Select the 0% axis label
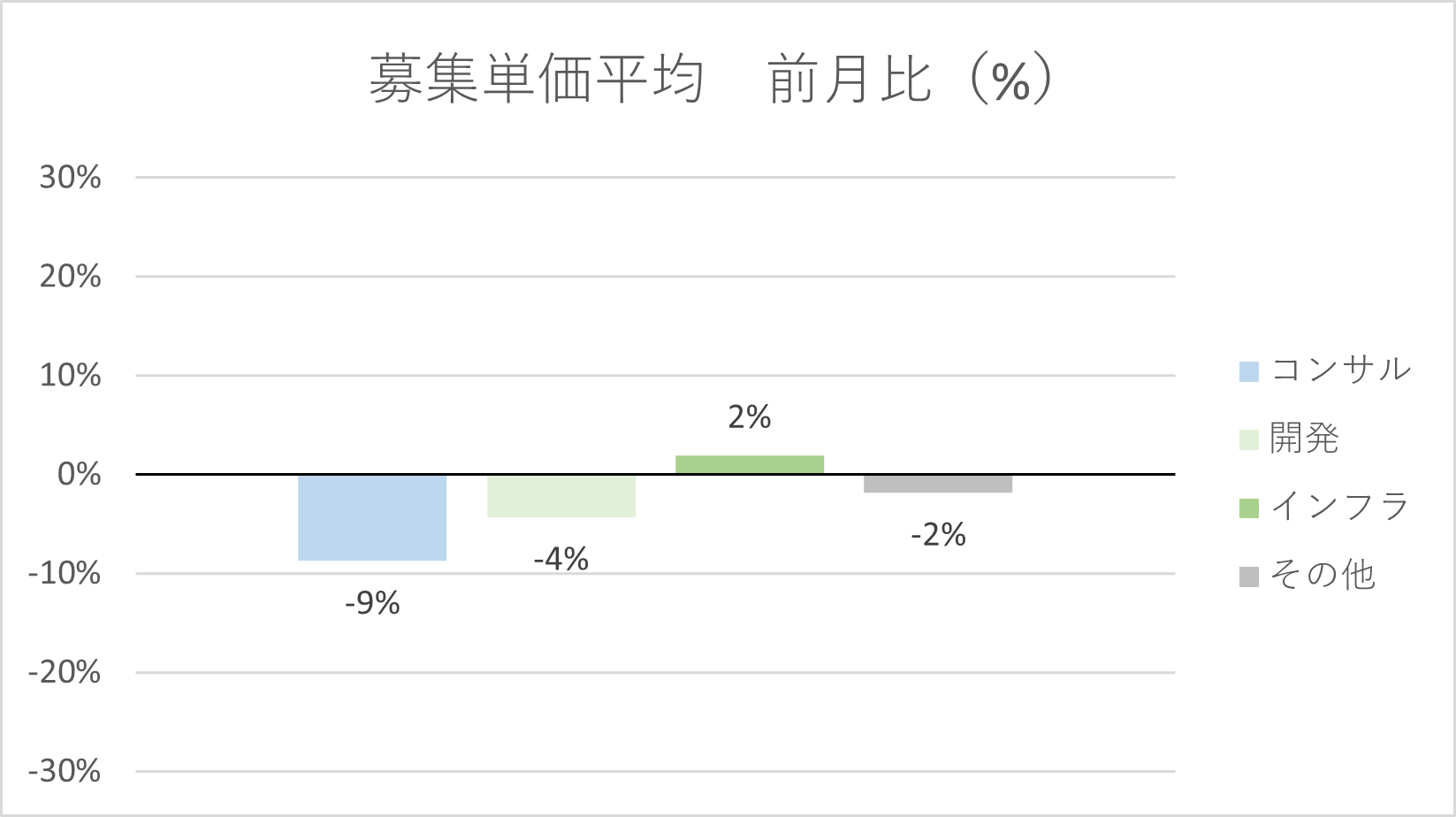Image resolution: width=1456 pixels, height=817 pixels. [80, 474]
